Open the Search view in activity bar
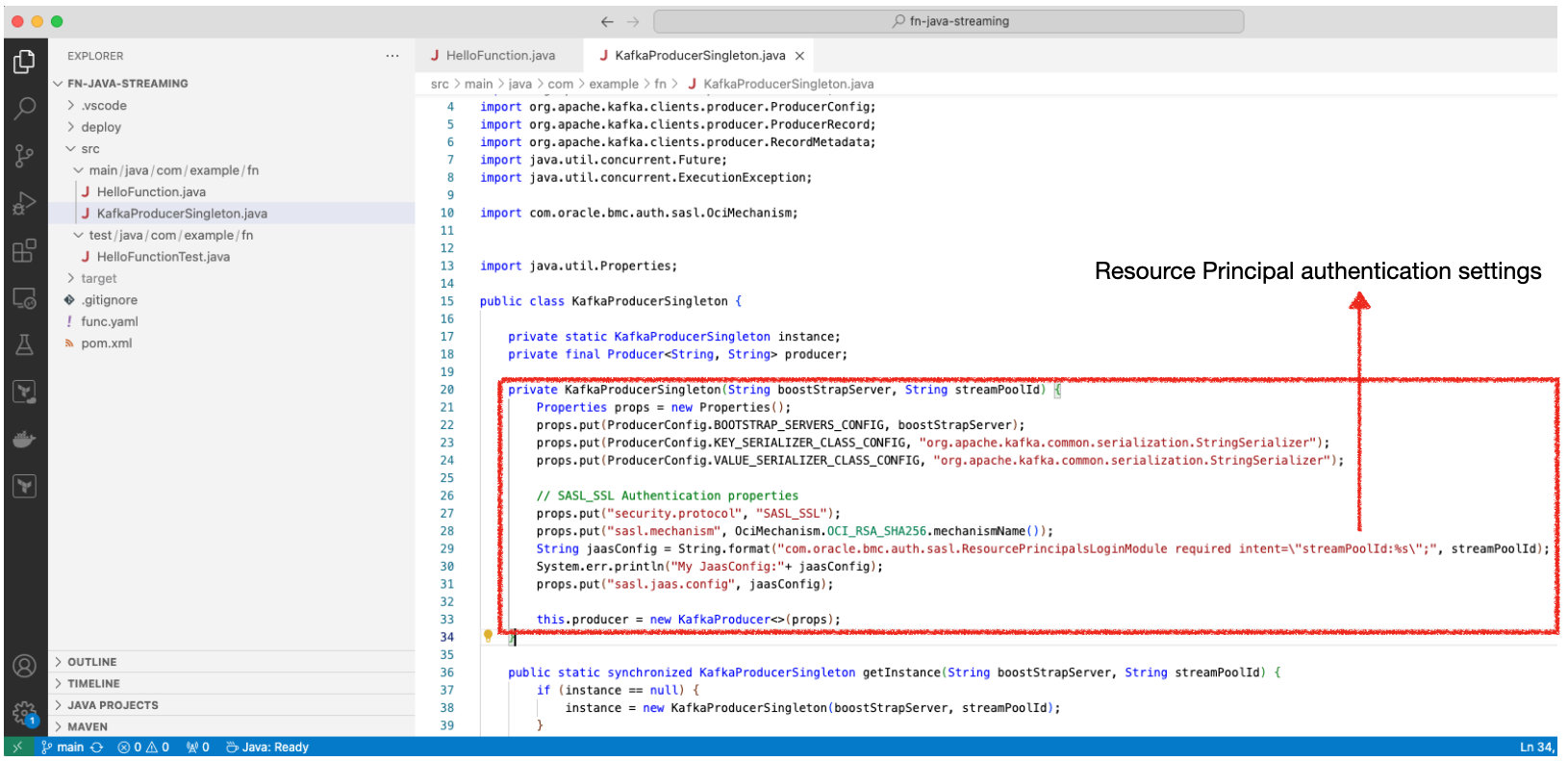Viewport: 1568px width, 761px height. (25, 109)
